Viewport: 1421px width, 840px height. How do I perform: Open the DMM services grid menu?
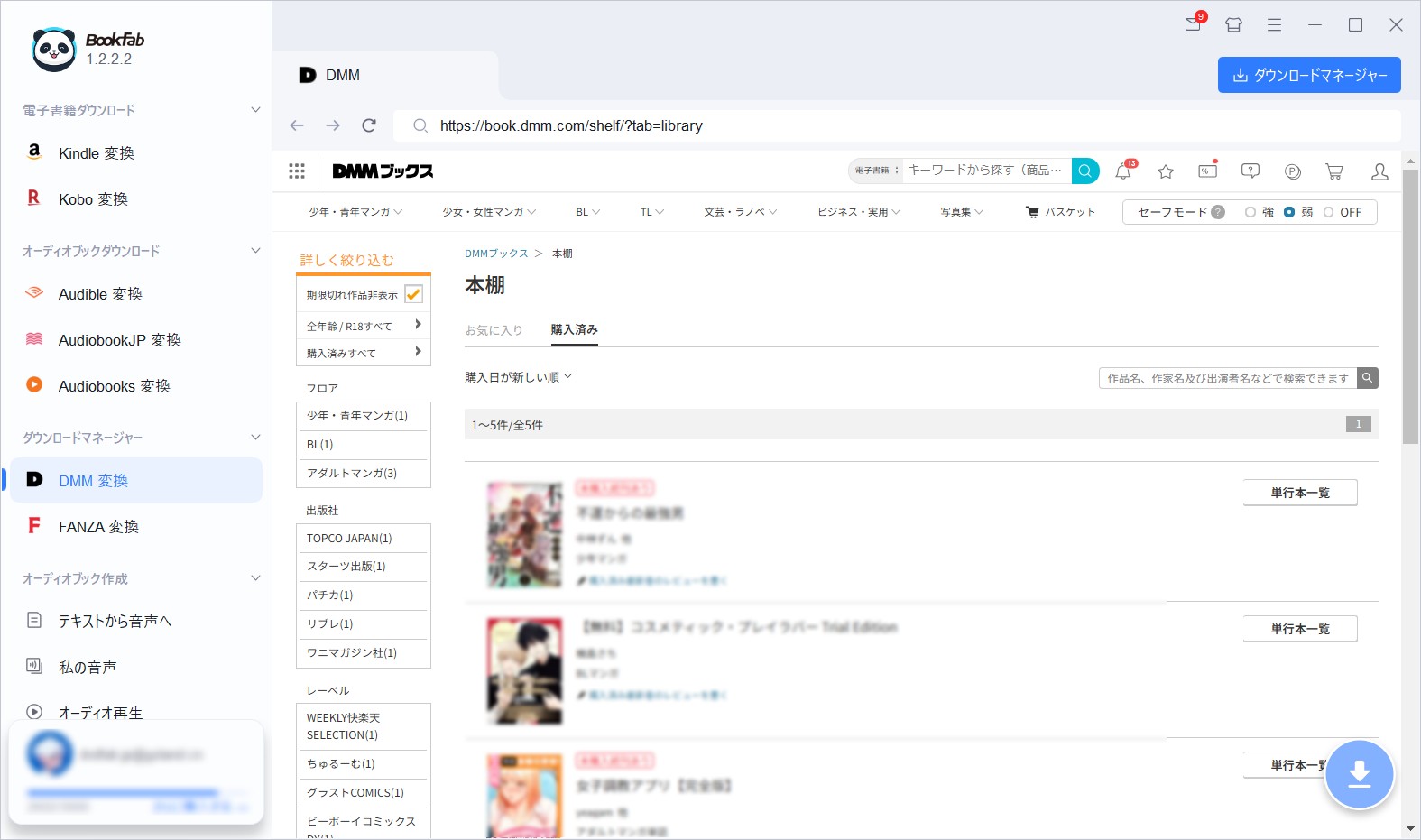[x=297, y=171]
